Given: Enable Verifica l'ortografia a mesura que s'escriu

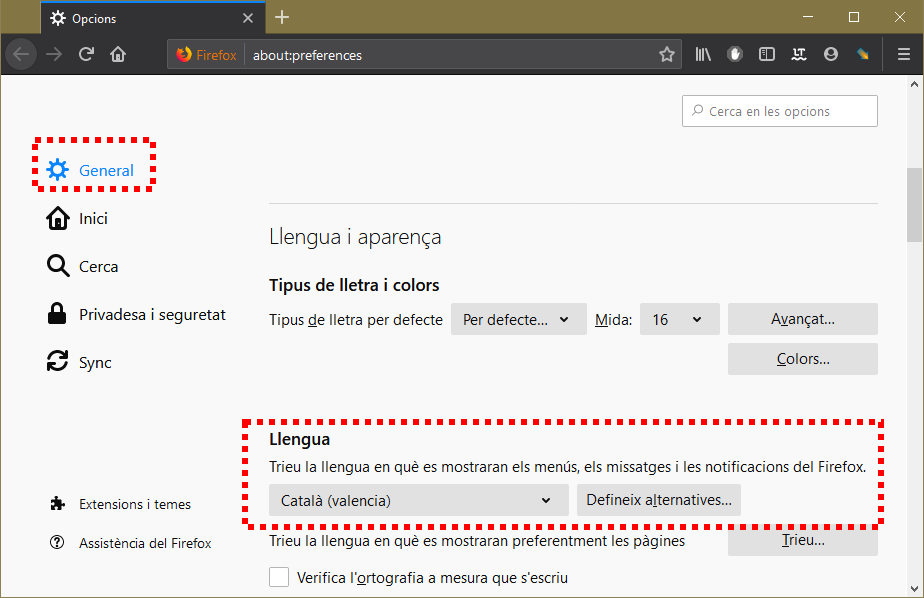Looking at the screenshot, I should click(279, 577).
